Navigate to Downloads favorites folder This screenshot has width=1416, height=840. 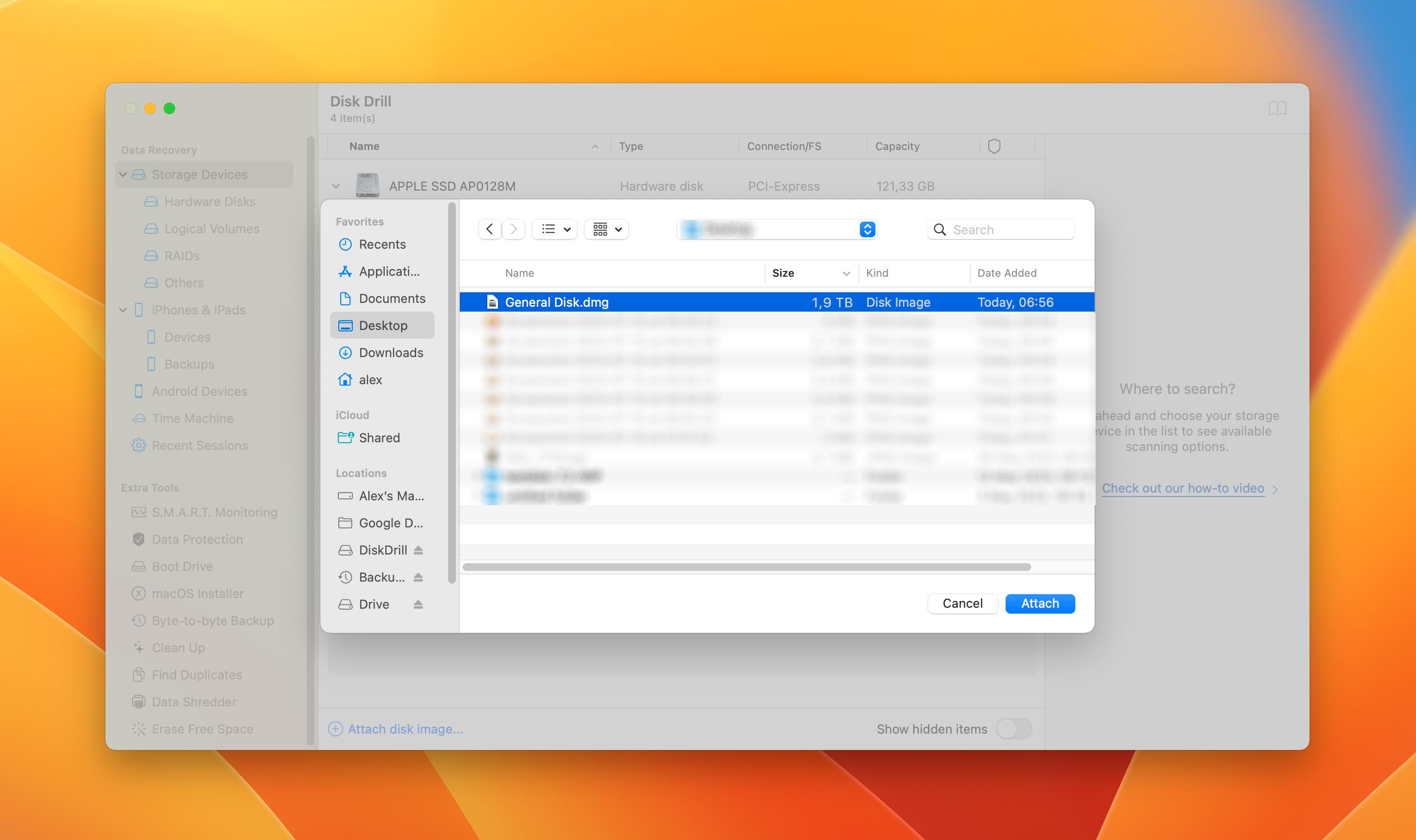coord(390,351)
